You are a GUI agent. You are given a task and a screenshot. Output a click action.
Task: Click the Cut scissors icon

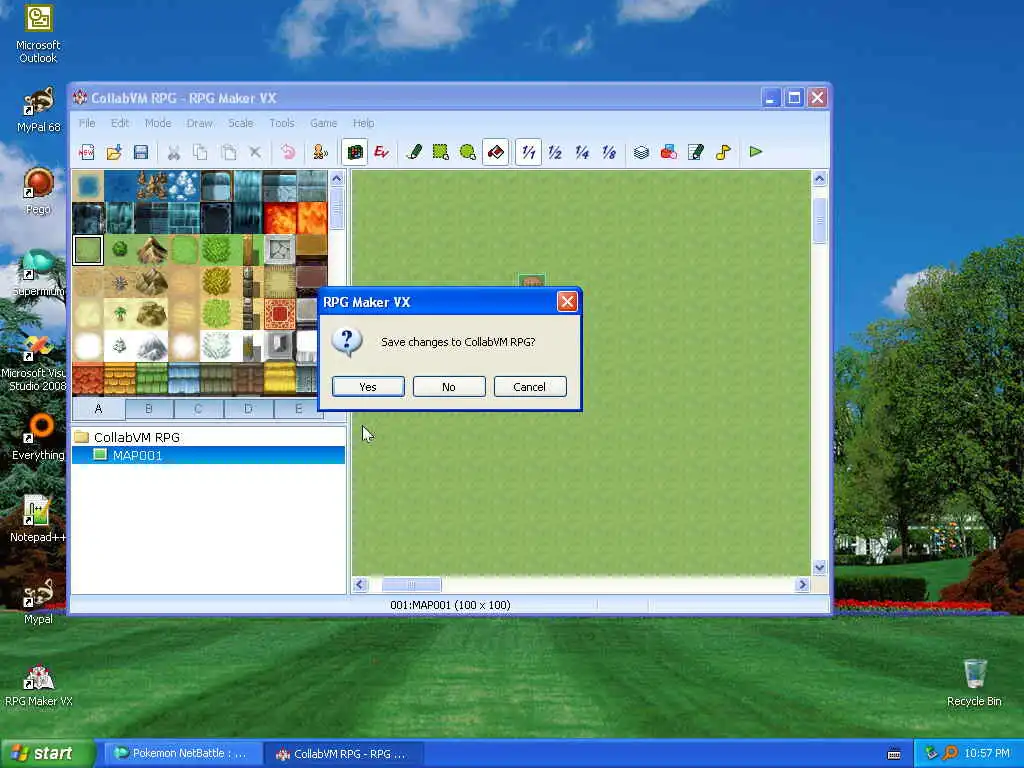(174, 152)
